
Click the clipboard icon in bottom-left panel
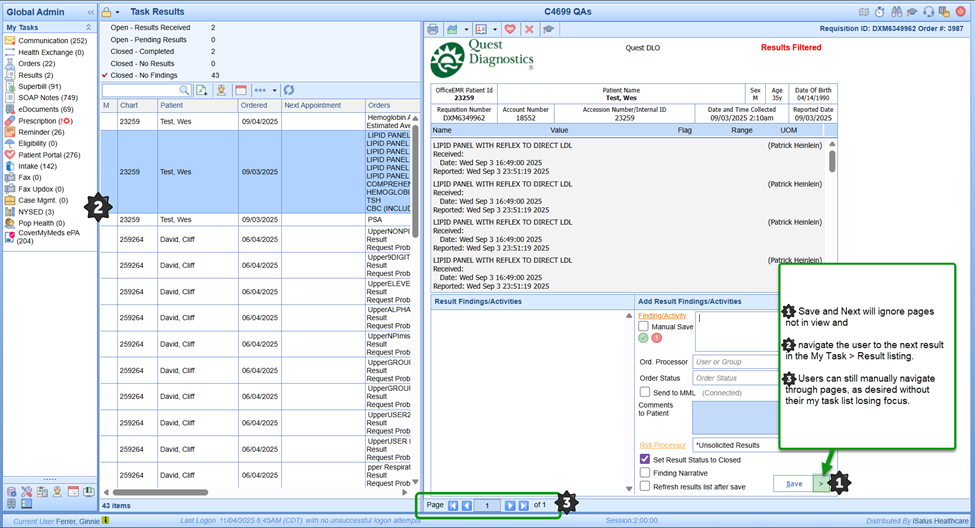pyautogui.click(x=42, y=492)
